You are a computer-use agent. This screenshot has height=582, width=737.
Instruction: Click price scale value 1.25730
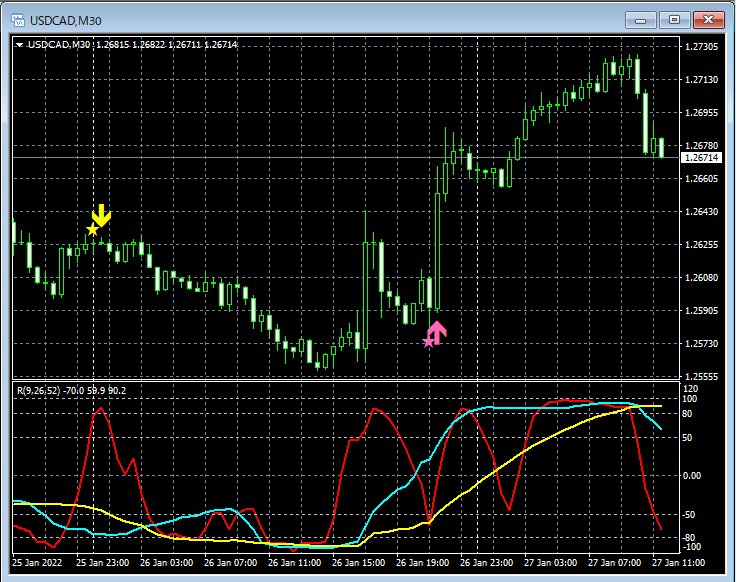pos(702,344)
